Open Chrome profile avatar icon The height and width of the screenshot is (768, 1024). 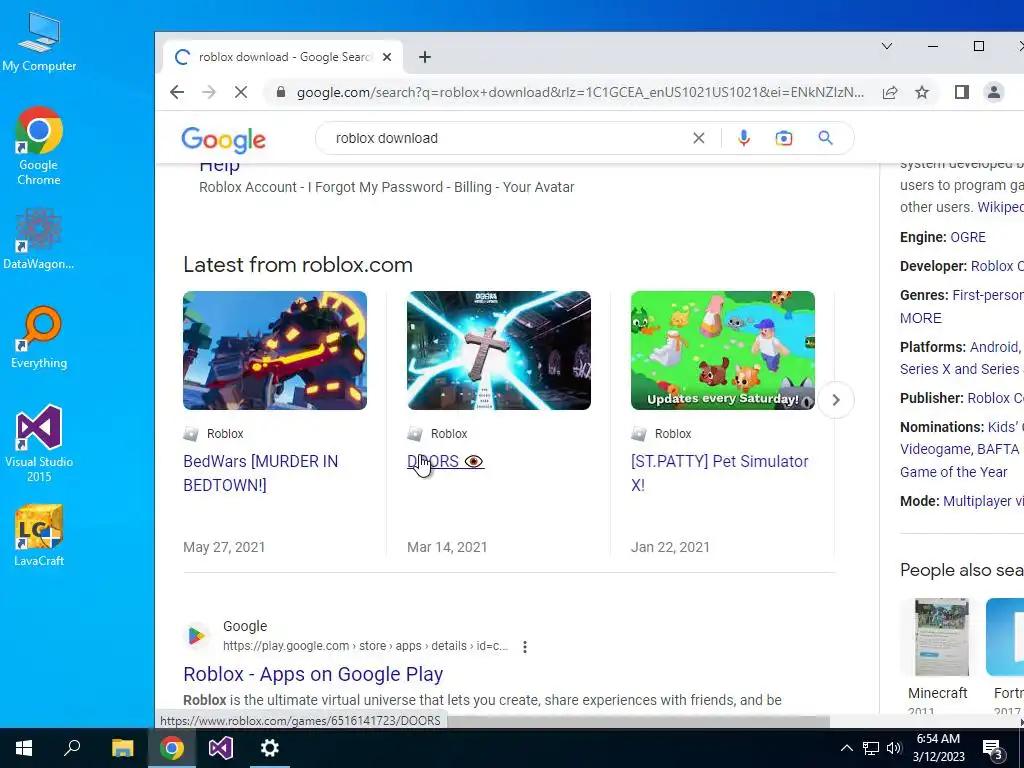click(994, 92)
